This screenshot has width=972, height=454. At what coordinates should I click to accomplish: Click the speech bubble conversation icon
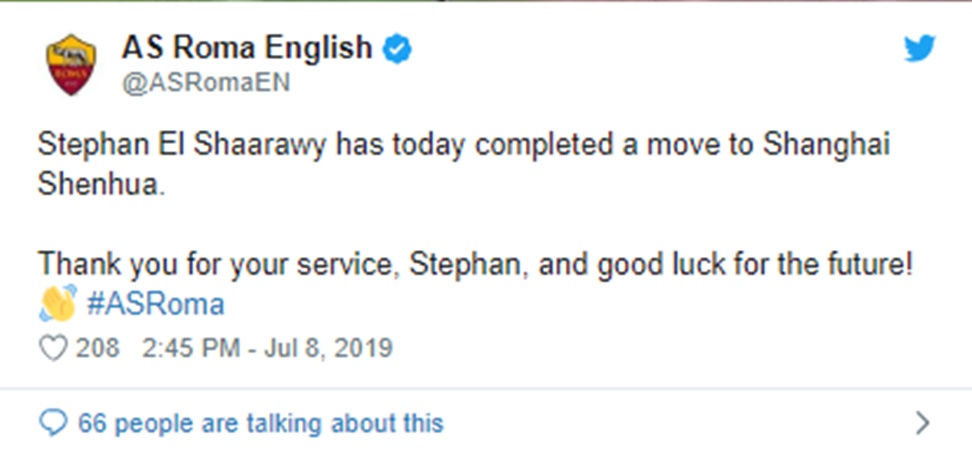coord(52,423)
